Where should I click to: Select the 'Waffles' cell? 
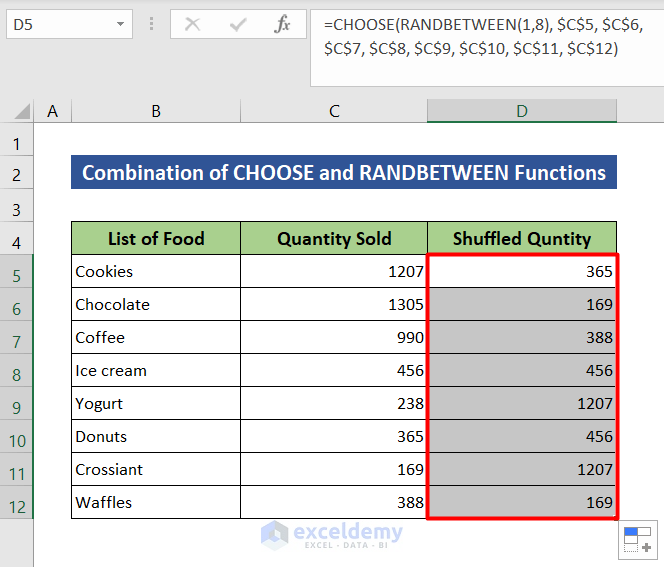pyautogui.click(x=156, y=503)
